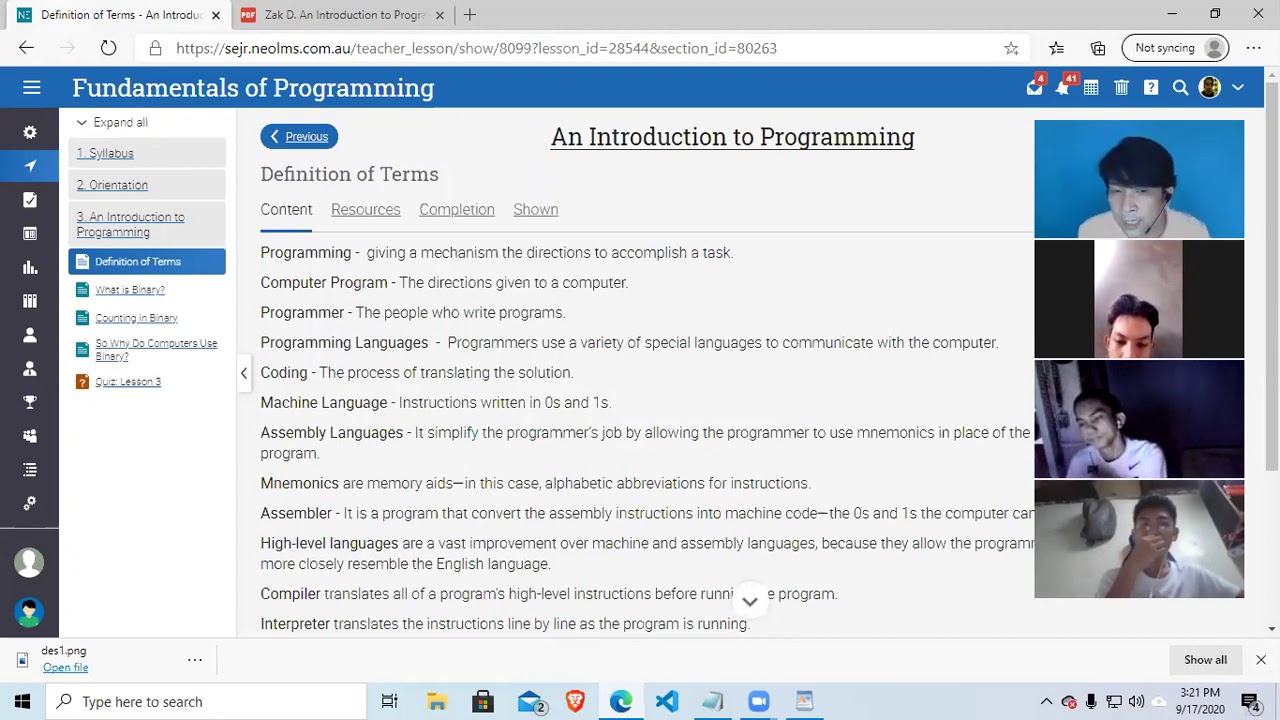Switch to the Completion tab
This screenshot has height=720, width=1280.
[x=457, y=209]
